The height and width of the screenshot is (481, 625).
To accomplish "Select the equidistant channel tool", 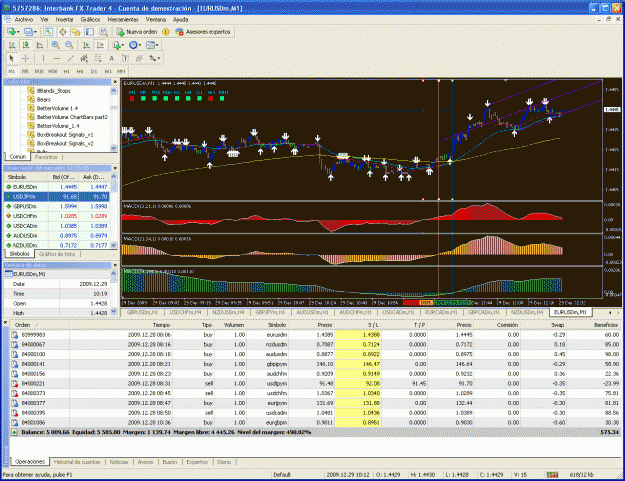I will pyautogui.click(x=84, y=58).
